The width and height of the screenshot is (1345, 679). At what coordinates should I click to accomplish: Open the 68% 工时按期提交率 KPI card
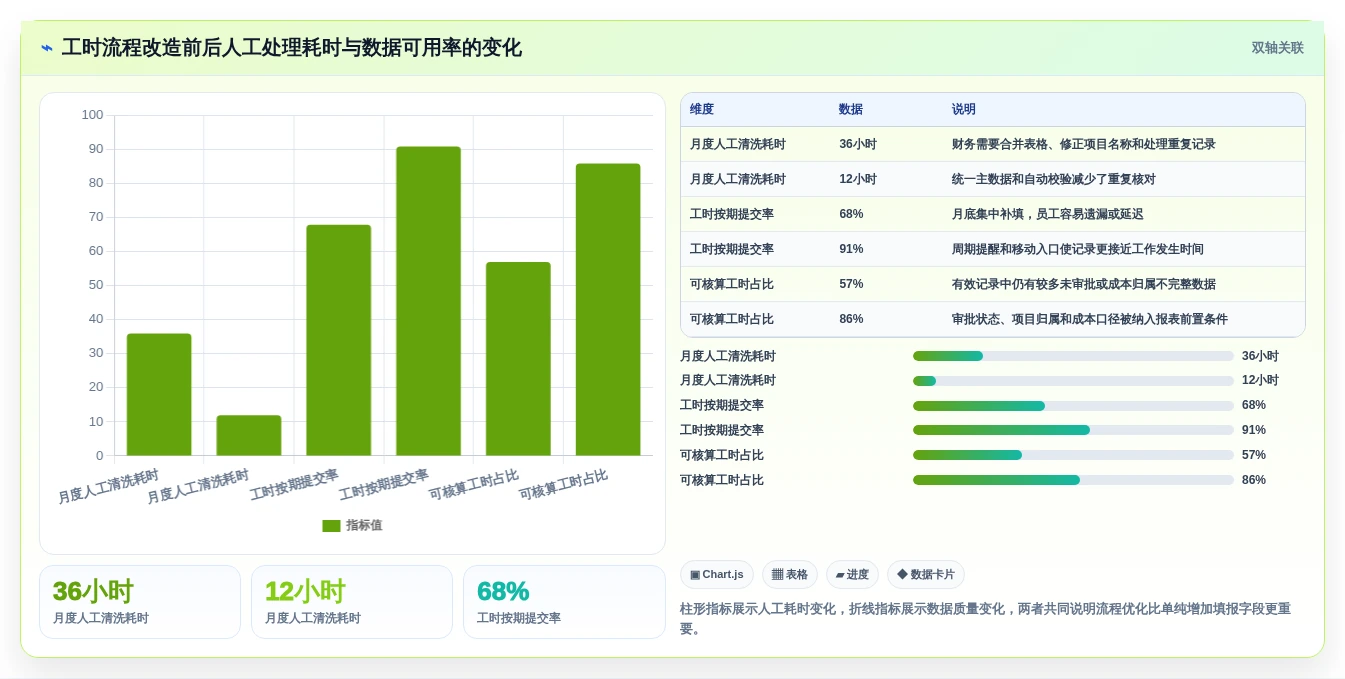564,602
